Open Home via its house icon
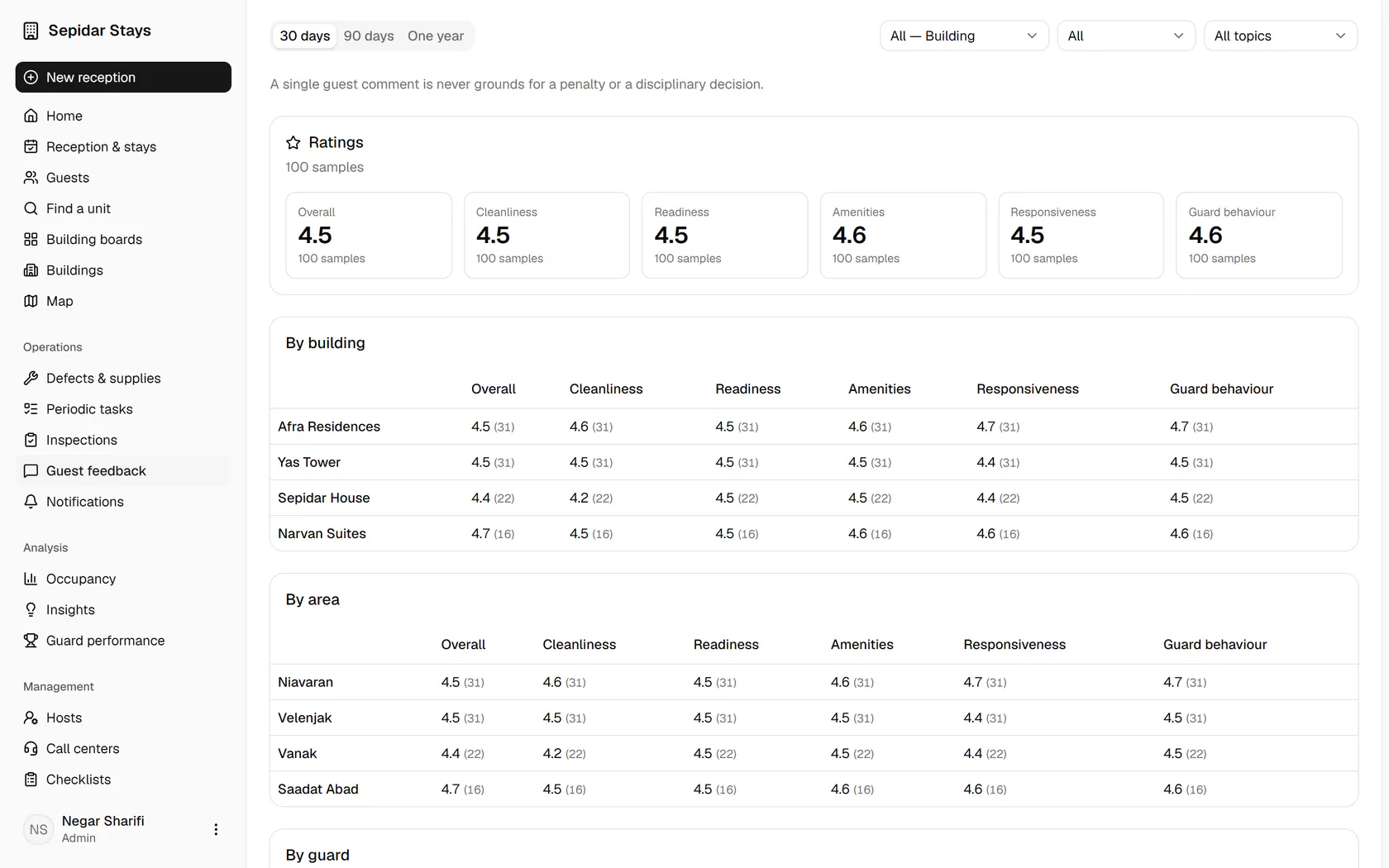Screen dimensions: 1389x868 [x=31, y=116]
